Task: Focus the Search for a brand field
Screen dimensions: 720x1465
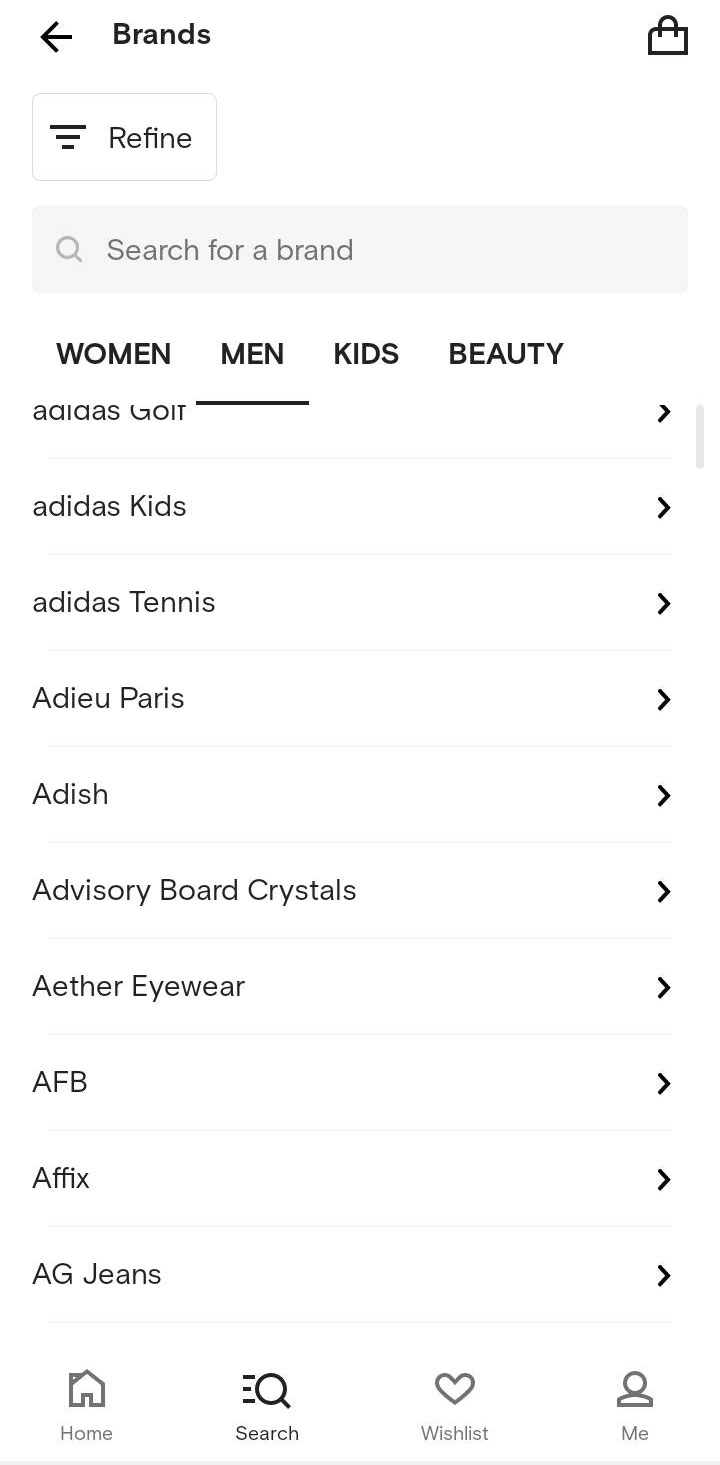Action: click(x=380, y=249)
